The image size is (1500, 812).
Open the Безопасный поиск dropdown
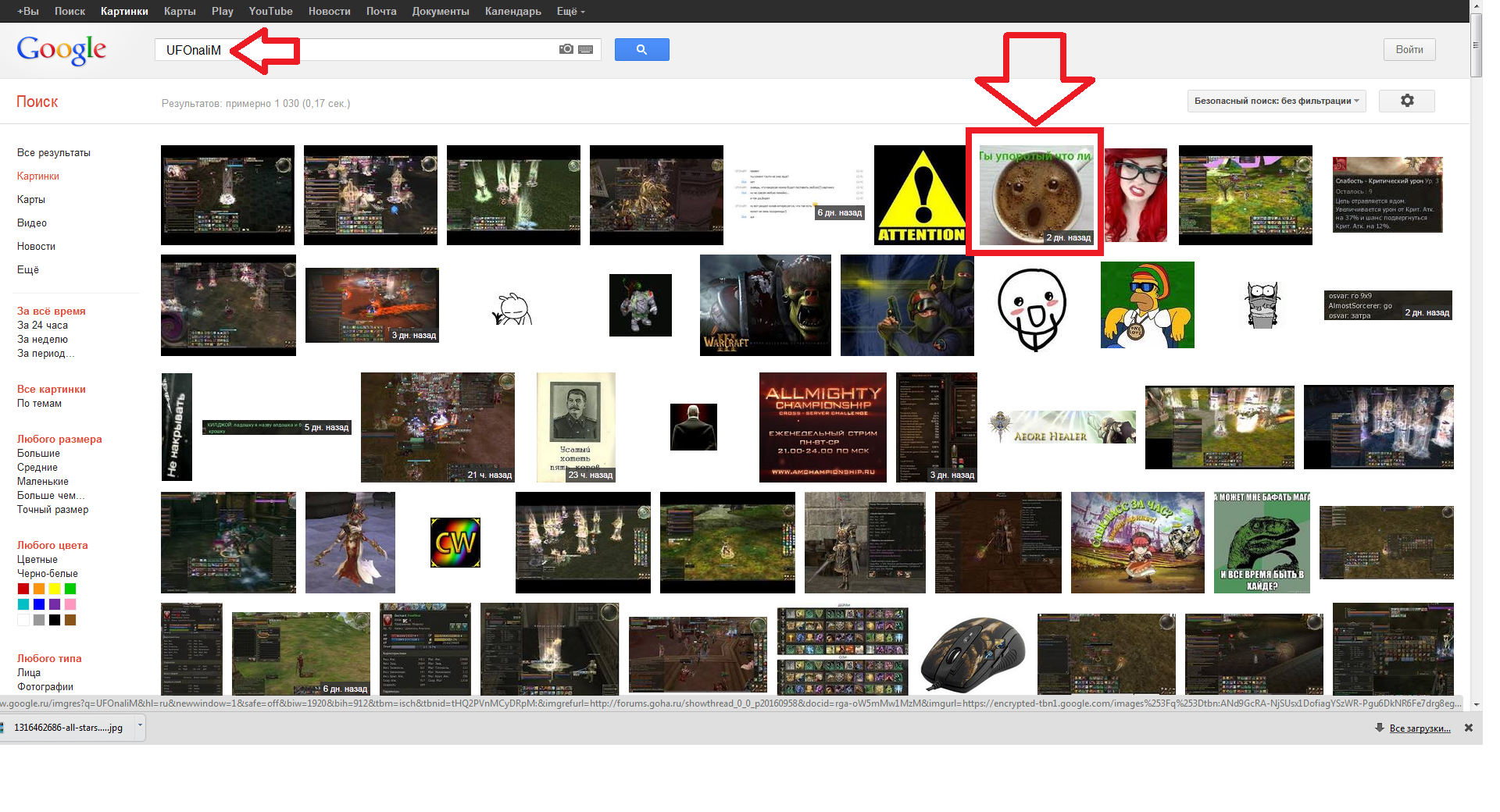click(1277, 101)
